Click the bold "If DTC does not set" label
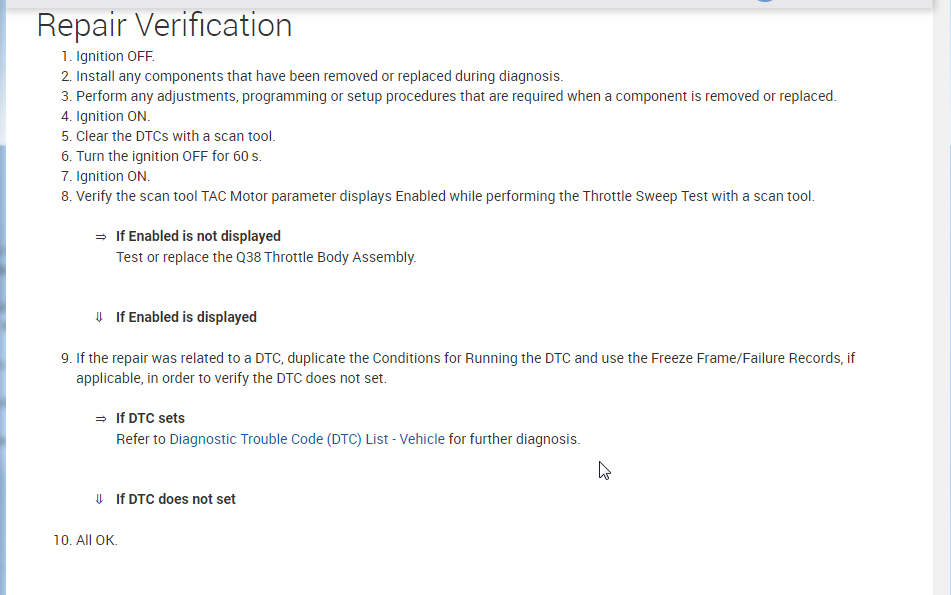Viewport: 951px width, 595px height. pyautogui.click(x=176, y=499)
